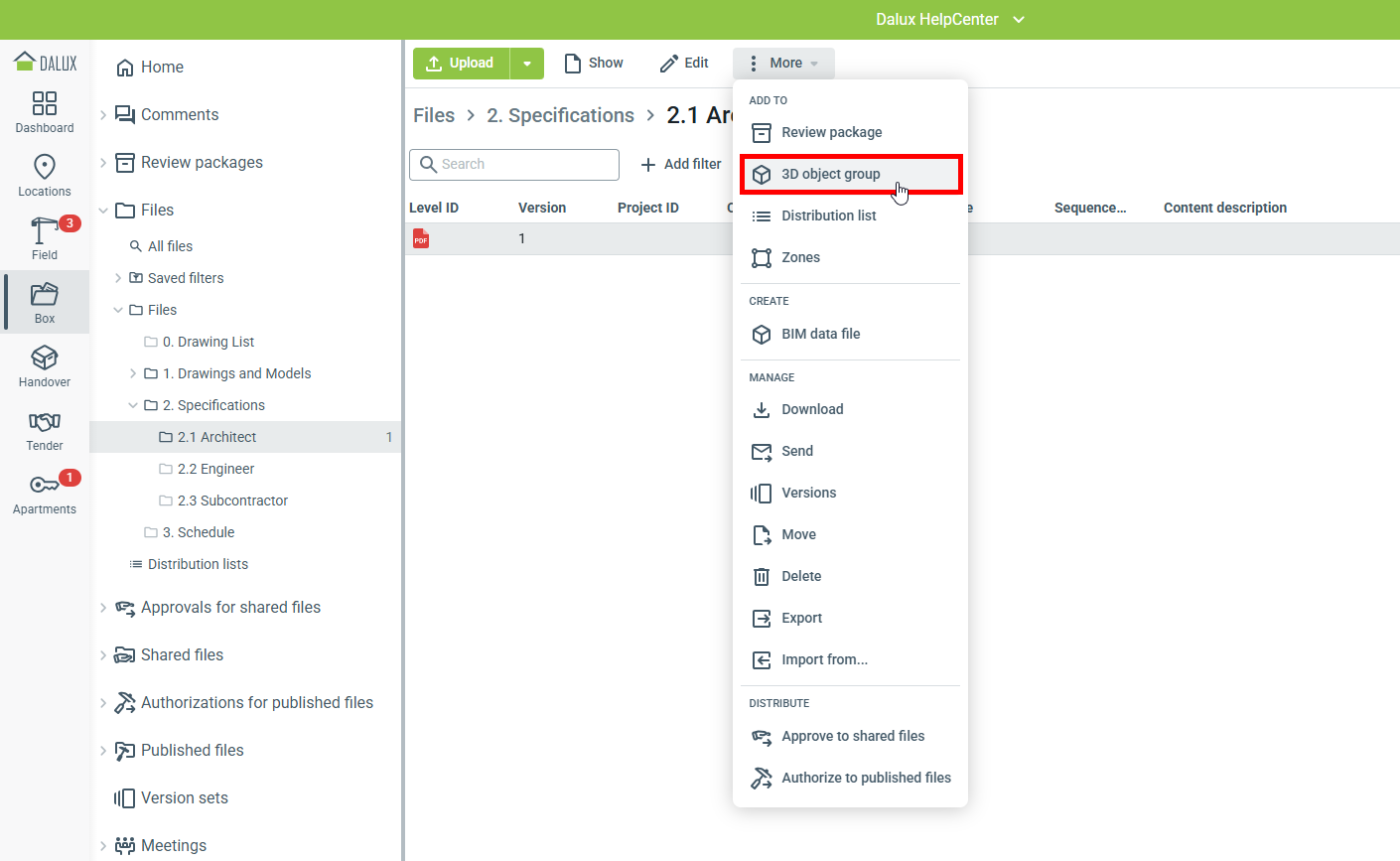Expand the 1. Drawings and Models folder
Screen dimensions: 1400x861
[x=133, y=373]
